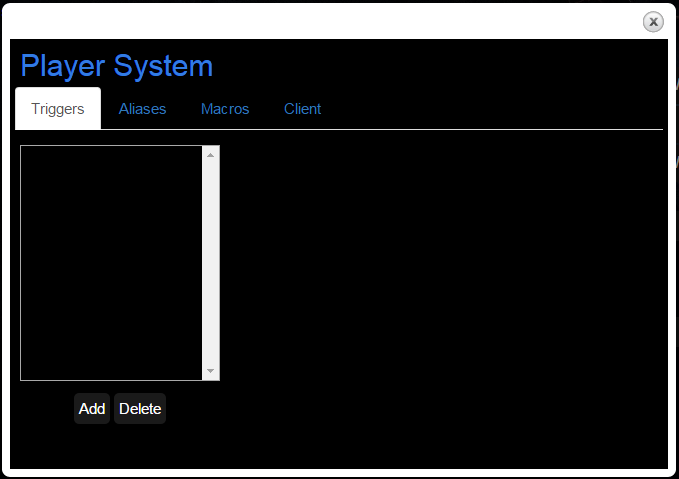Screen dimensions: 679x479
Task: Click the list scrollbar's up arrow
Action: [x=210, y=154]
